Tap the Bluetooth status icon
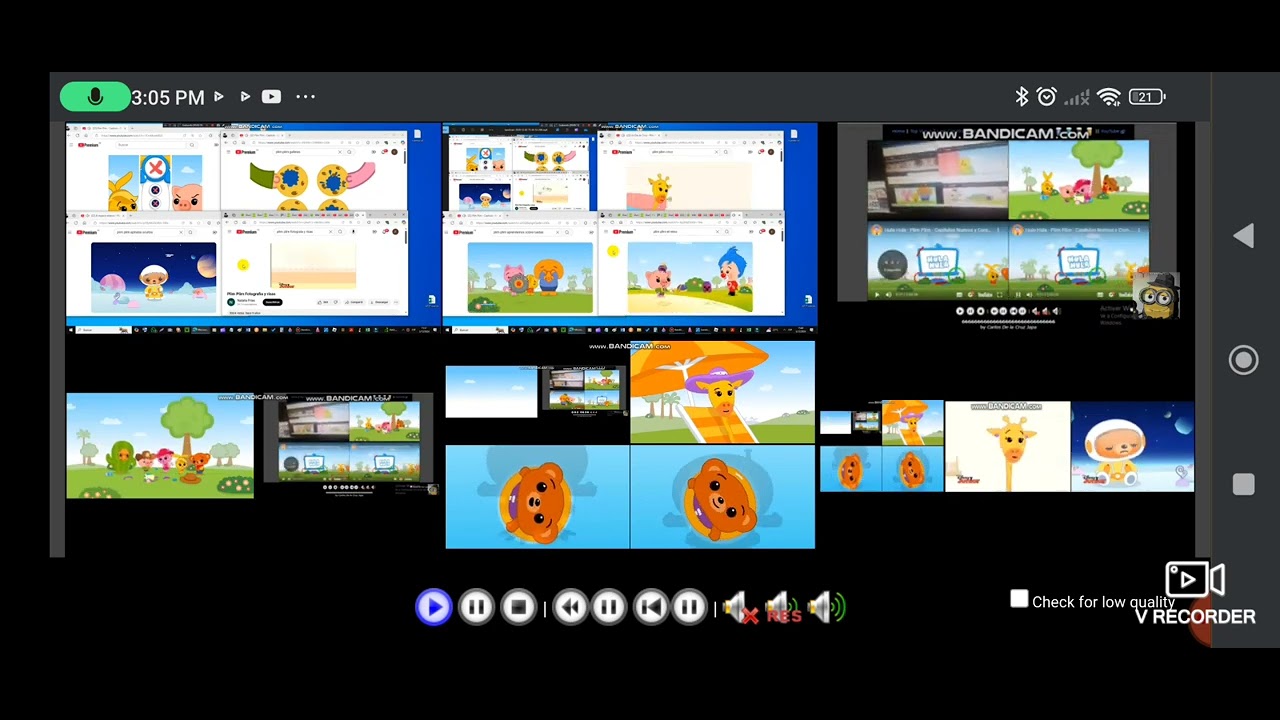This screenshot has height=720, width=1280. pyautogui.click(x=1021, y=97)
